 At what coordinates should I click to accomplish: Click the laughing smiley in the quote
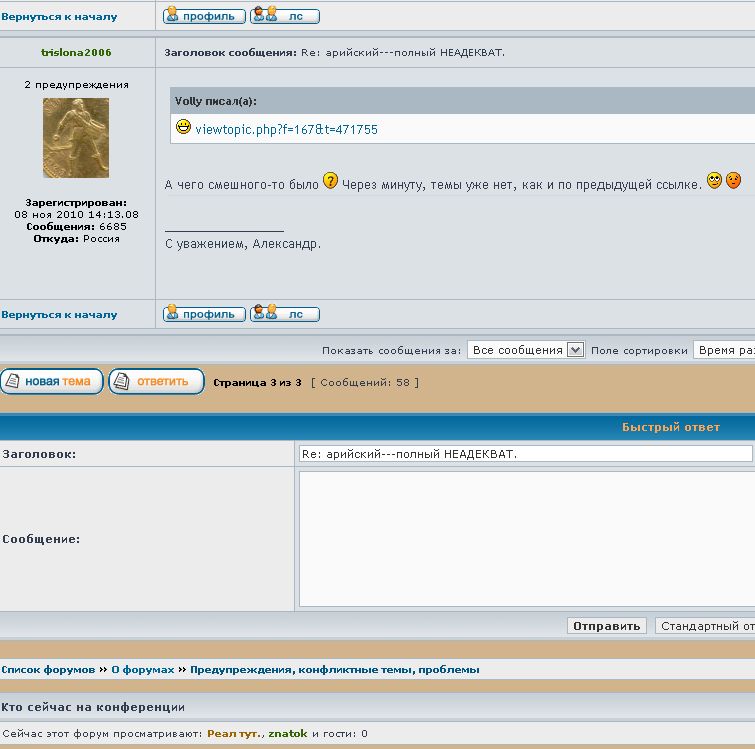click(x=183, y=128)
